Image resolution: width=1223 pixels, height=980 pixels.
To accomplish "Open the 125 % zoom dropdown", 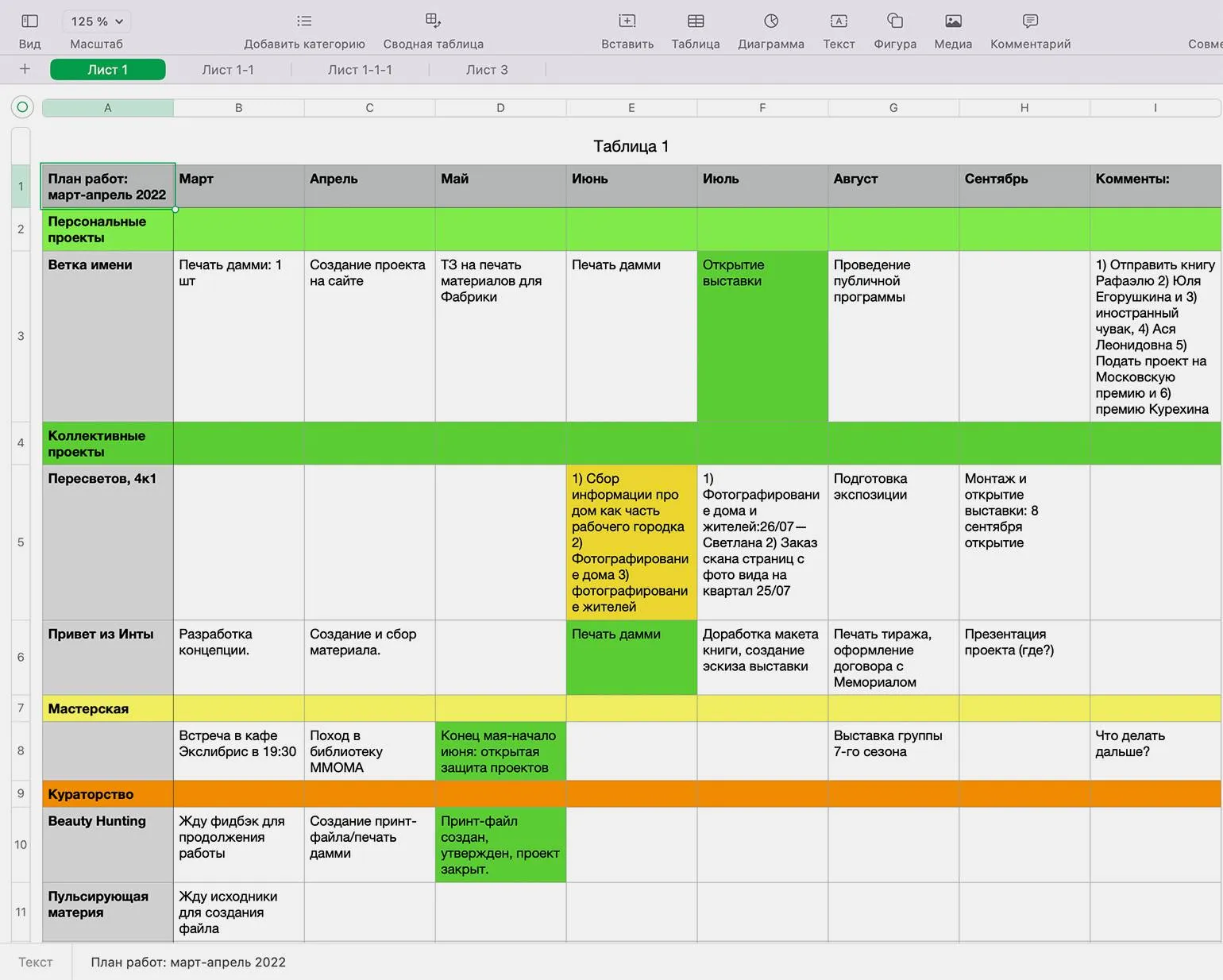I will point(97,21).
